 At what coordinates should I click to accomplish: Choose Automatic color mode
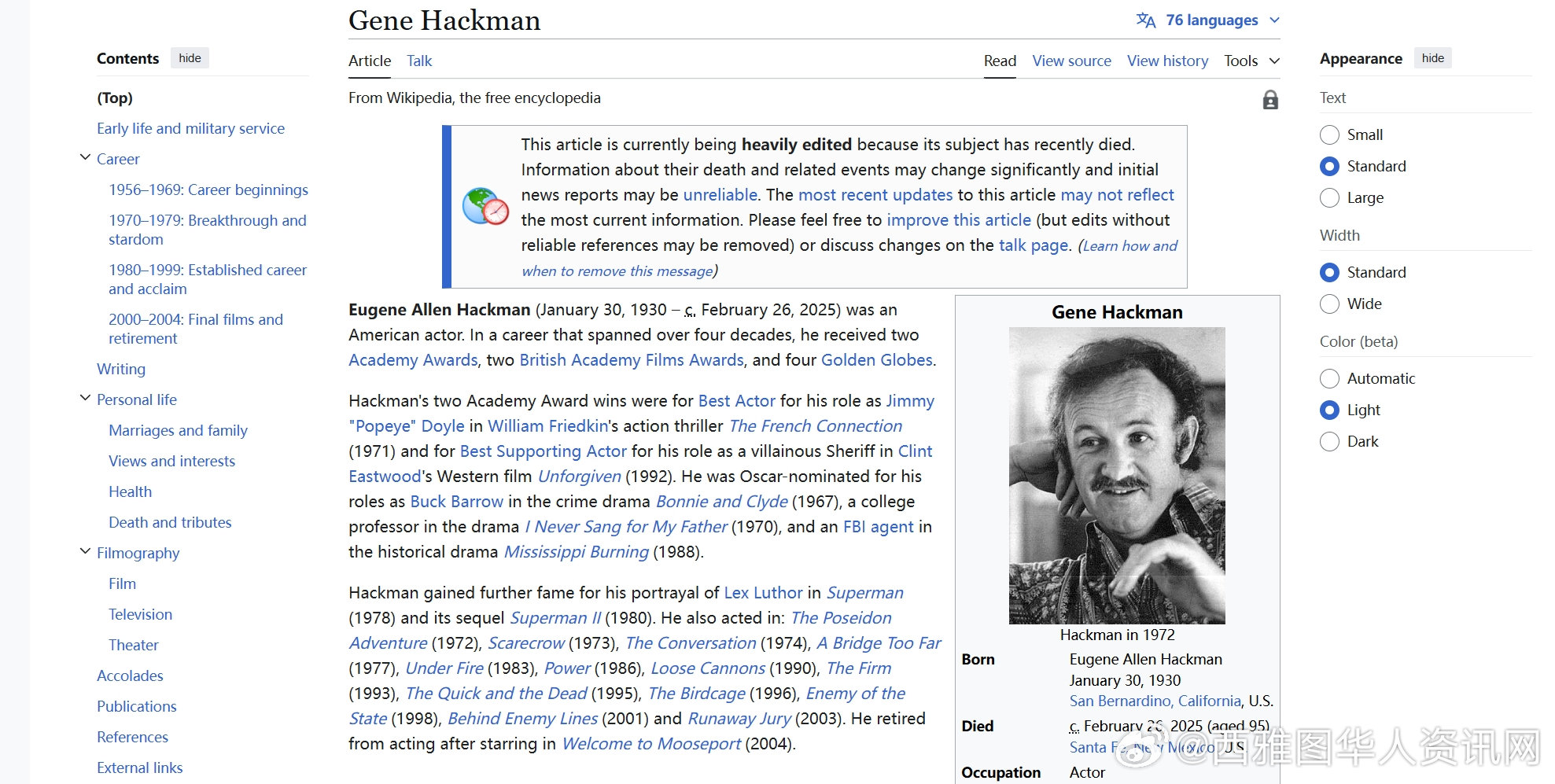point(1329,378)
